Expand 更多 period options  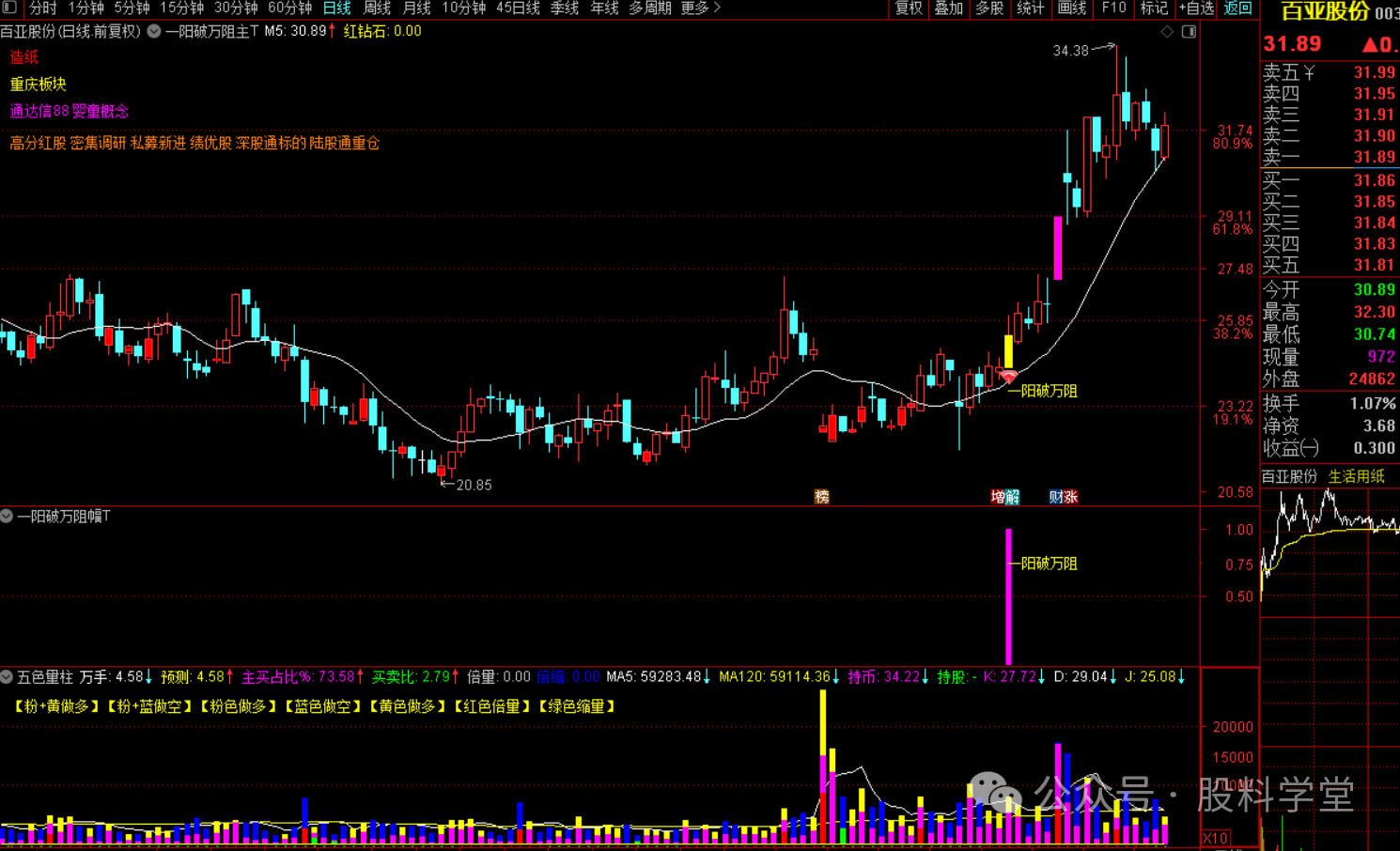click(x=700, y=8)
